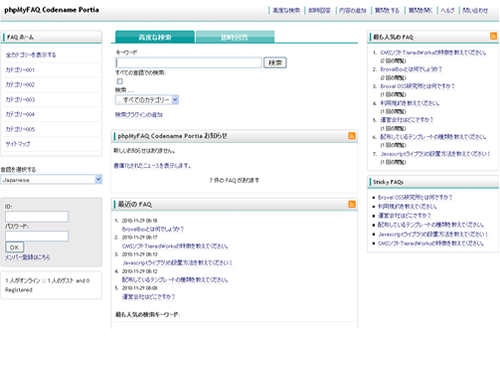This screenshot has width=500, height=375.
Task: Open CMSソフトTieredWorks question in 最近の FAQ list
Action: tap(175, 246)
